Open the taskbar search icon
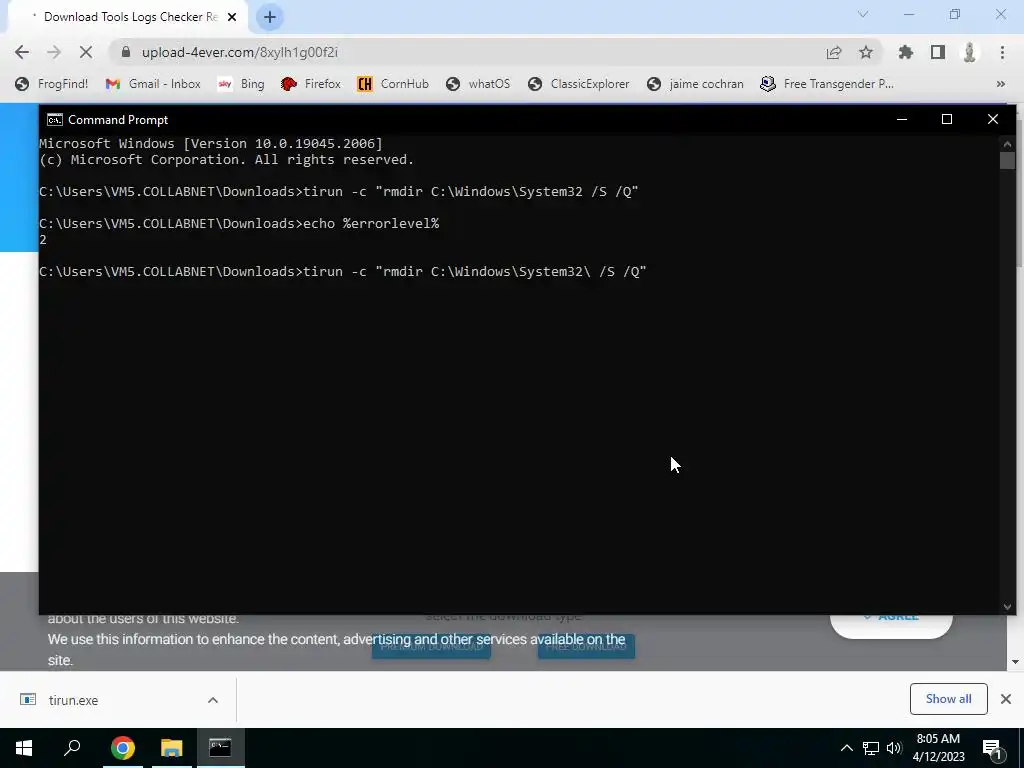Screen dimensions: 1024x768 click(x=72, y=748)
